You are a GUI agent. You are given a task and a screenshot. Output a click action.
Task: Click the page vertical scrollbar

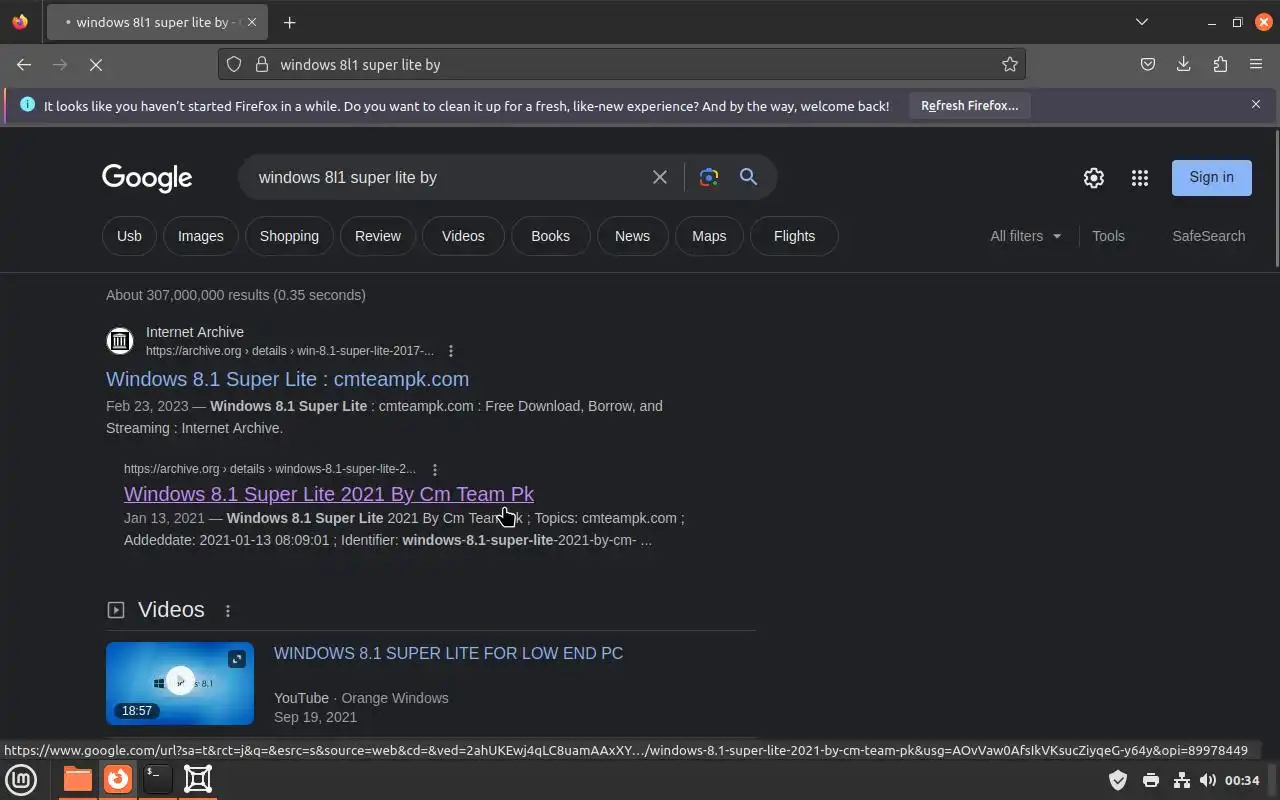[x=1275, y=200]
